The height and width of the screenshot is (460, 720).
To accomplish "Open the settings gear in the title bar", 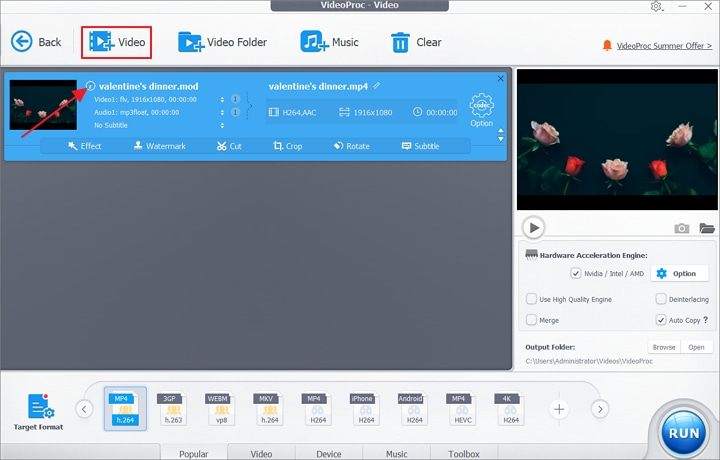I will [x=656, y=6].
